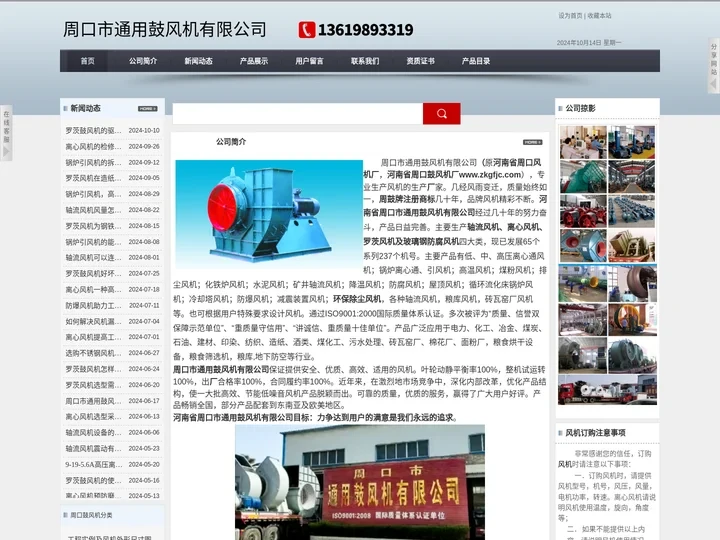Click the 周口鼓风机分类 panel heading
The width and height of the screenshot is (720, 540).
click(91, 515)
